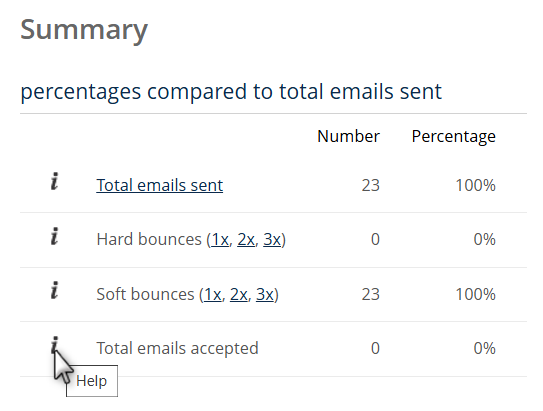Open the Soft bounces 3x link
Image resolution: width=543 pixels, height=411 pixels.
265,294
